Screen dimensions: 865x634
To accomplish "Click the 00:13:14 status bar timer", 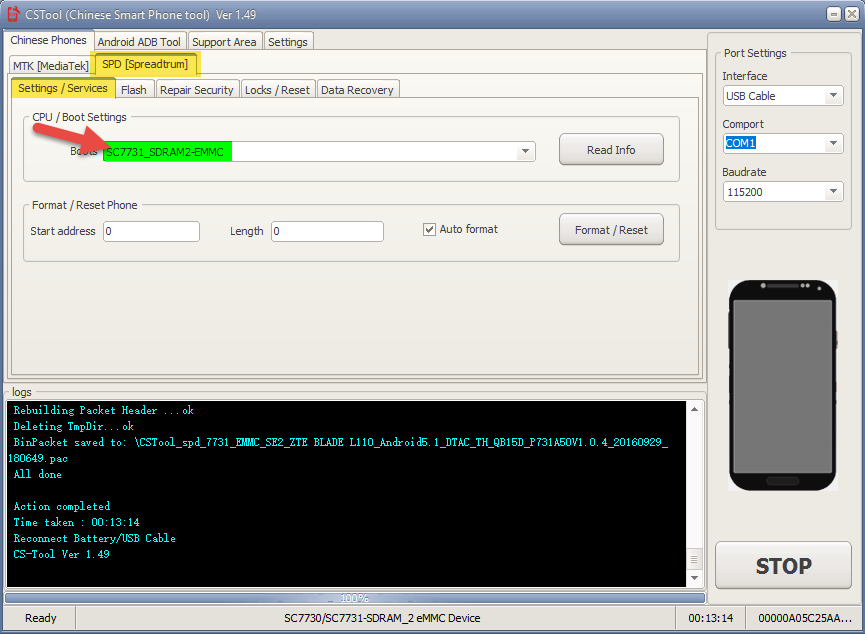I will click(711, 618).
